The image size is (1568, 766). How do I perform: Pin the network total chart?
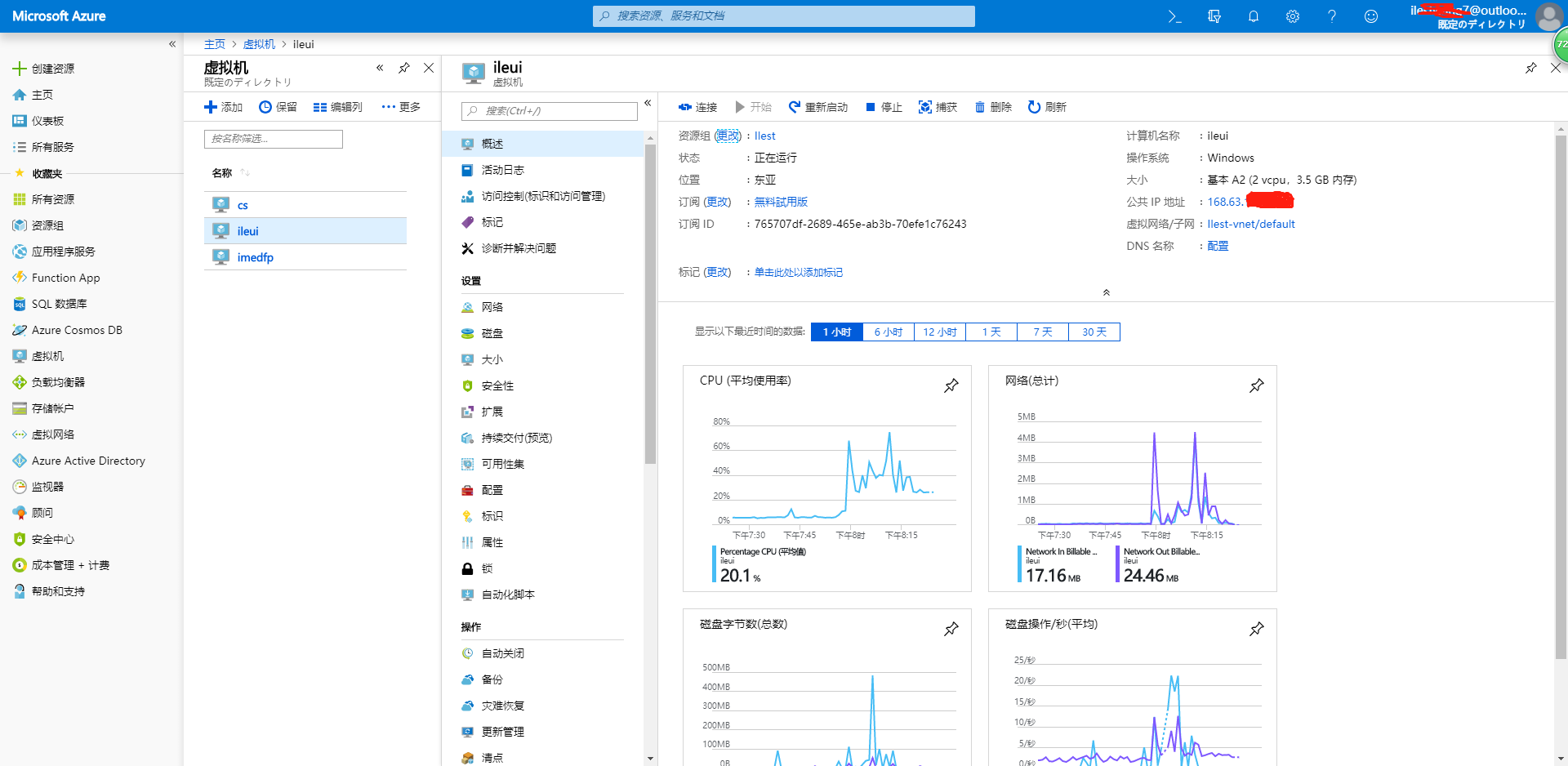point(1257,385)
